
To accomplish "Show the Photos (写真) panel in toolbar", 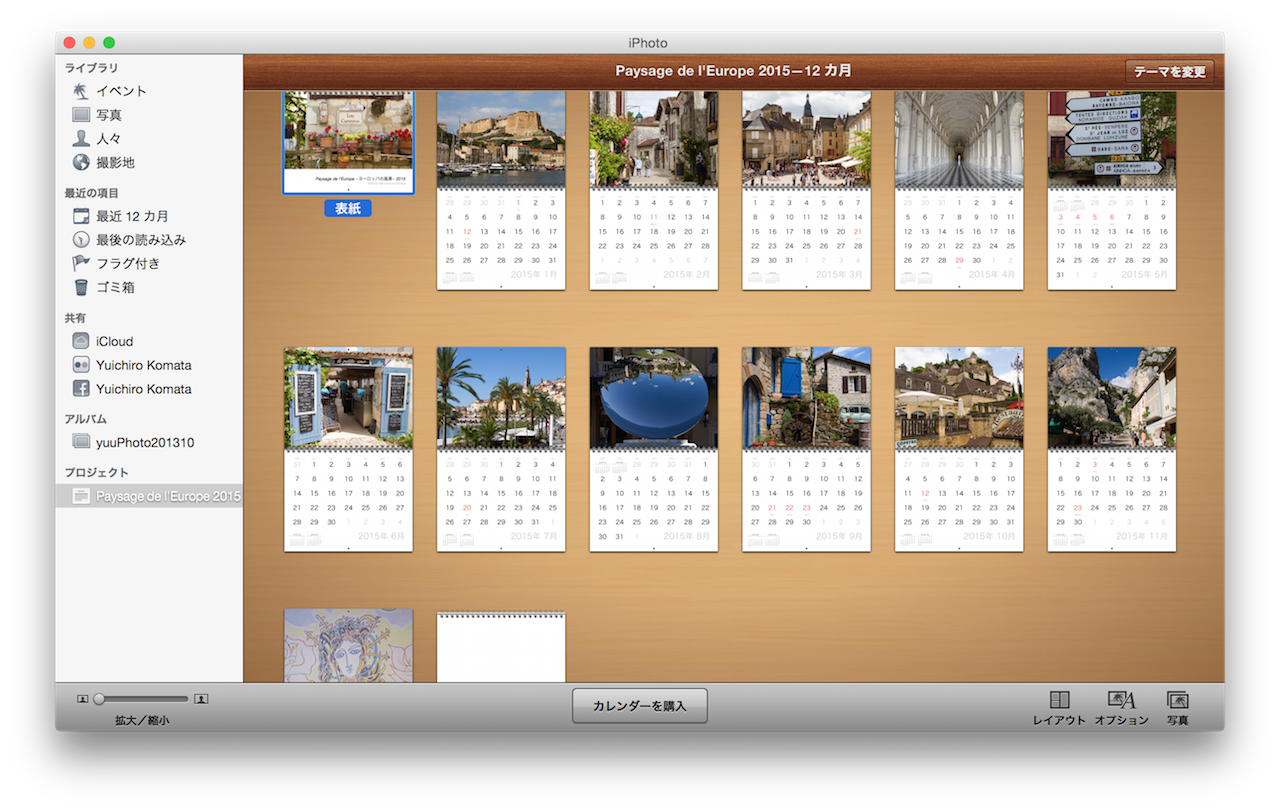I will click(x=1177, y=708).
